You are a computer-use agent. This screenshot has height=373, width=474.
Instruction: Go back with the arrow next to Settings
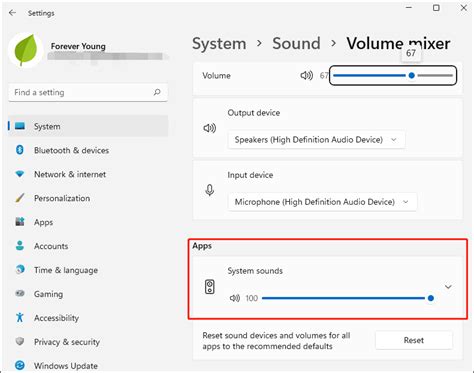tap(12, 13)
